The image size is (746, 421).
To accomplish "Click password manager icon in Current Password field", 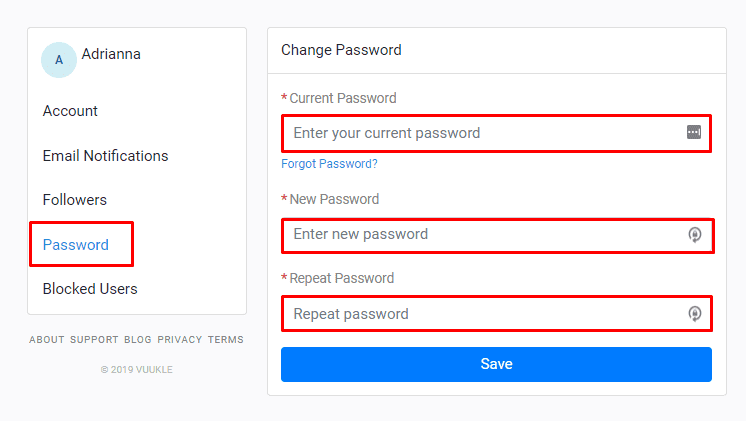I will (694, 133).
